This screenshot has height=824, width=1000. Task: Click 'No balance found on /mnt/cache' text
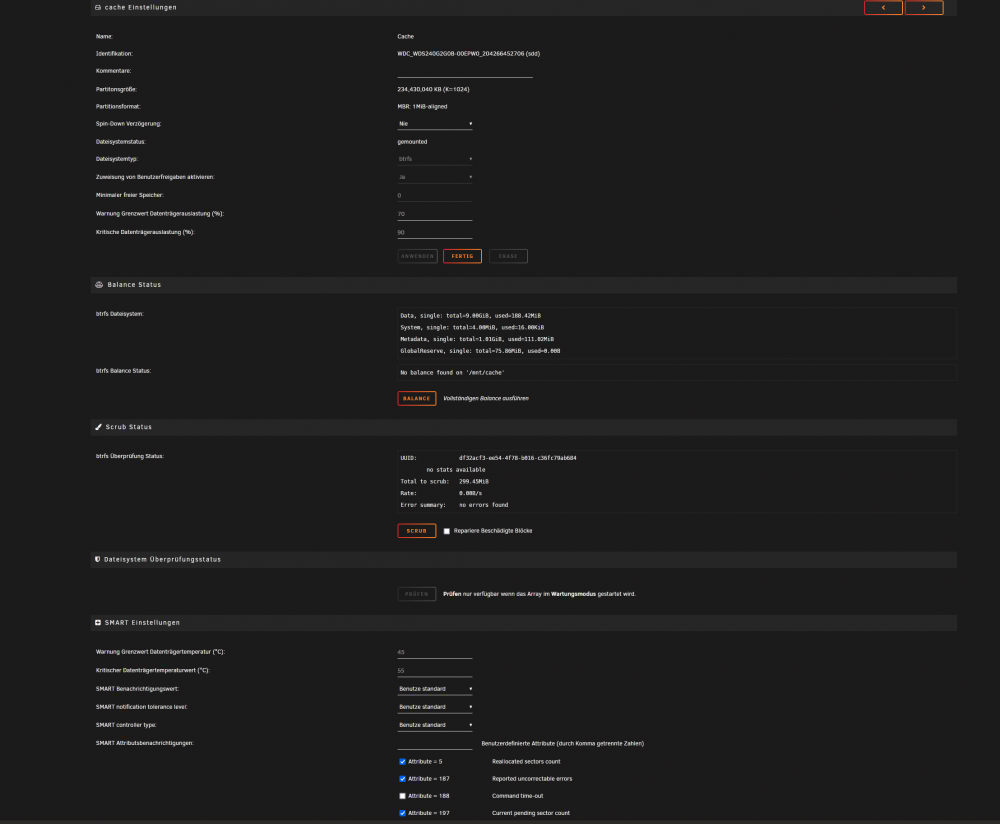pyautogui.click(x=452, y=372)
